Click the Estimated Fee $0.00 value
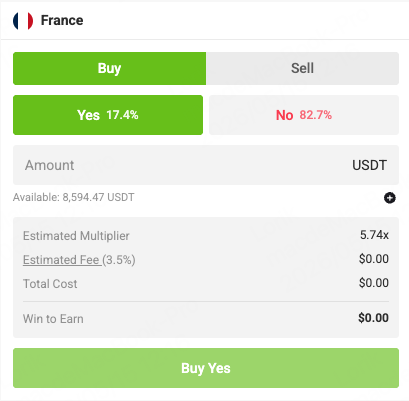This screenshot has width=409, height=401. click(374, 259)
